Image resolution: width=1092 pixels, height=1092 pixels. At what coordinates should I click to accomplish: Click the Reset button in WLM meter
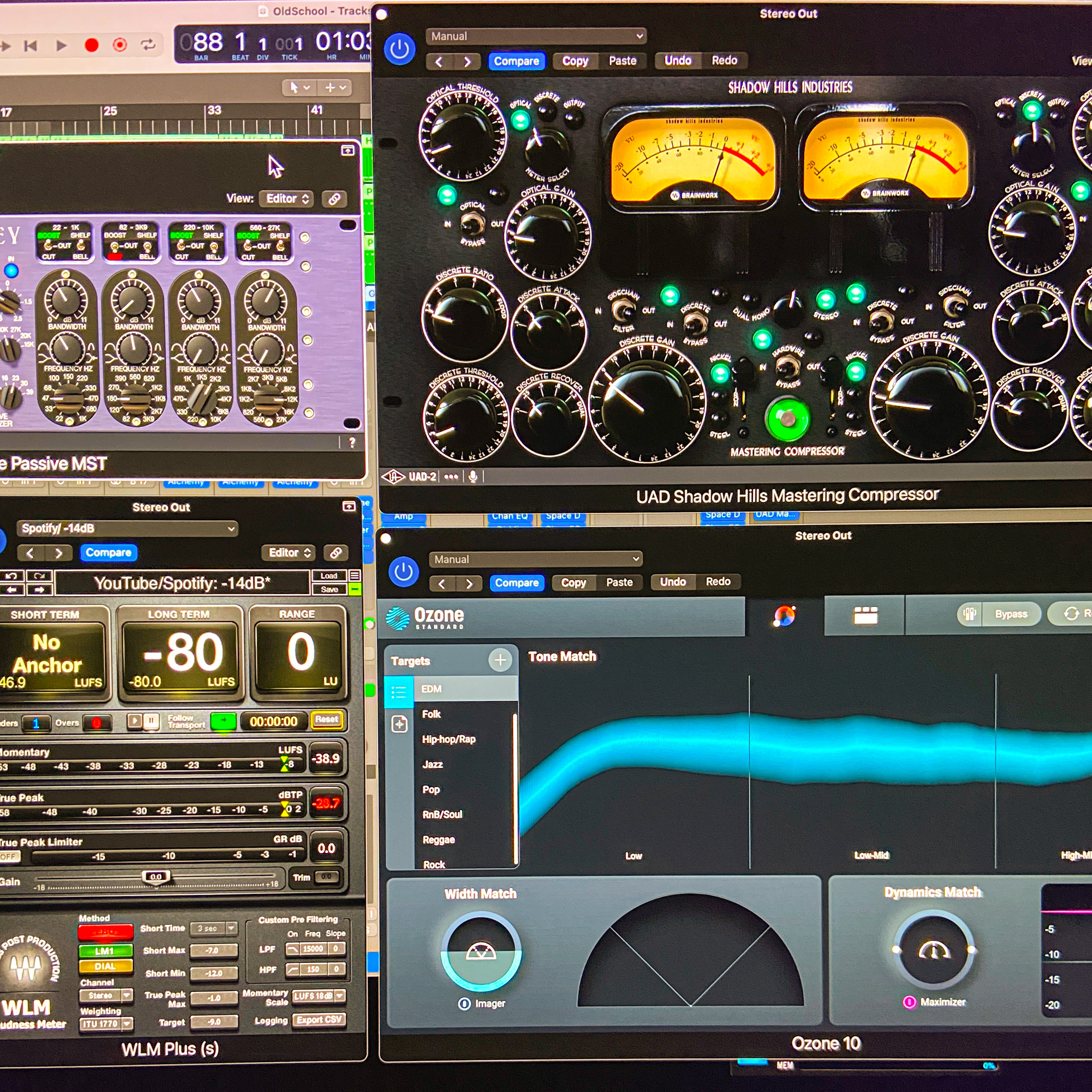(x=327, y=719)
